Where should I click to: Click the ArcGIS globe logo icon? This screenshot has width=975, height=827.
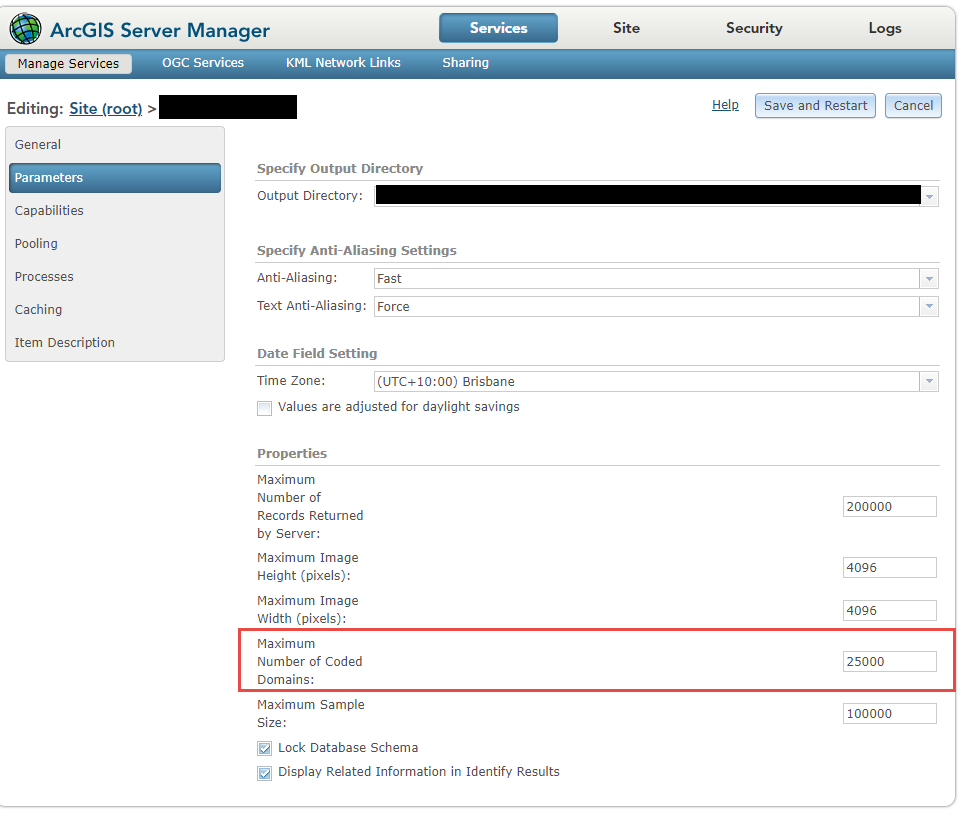pyautogui.click(x=25, y=29)
